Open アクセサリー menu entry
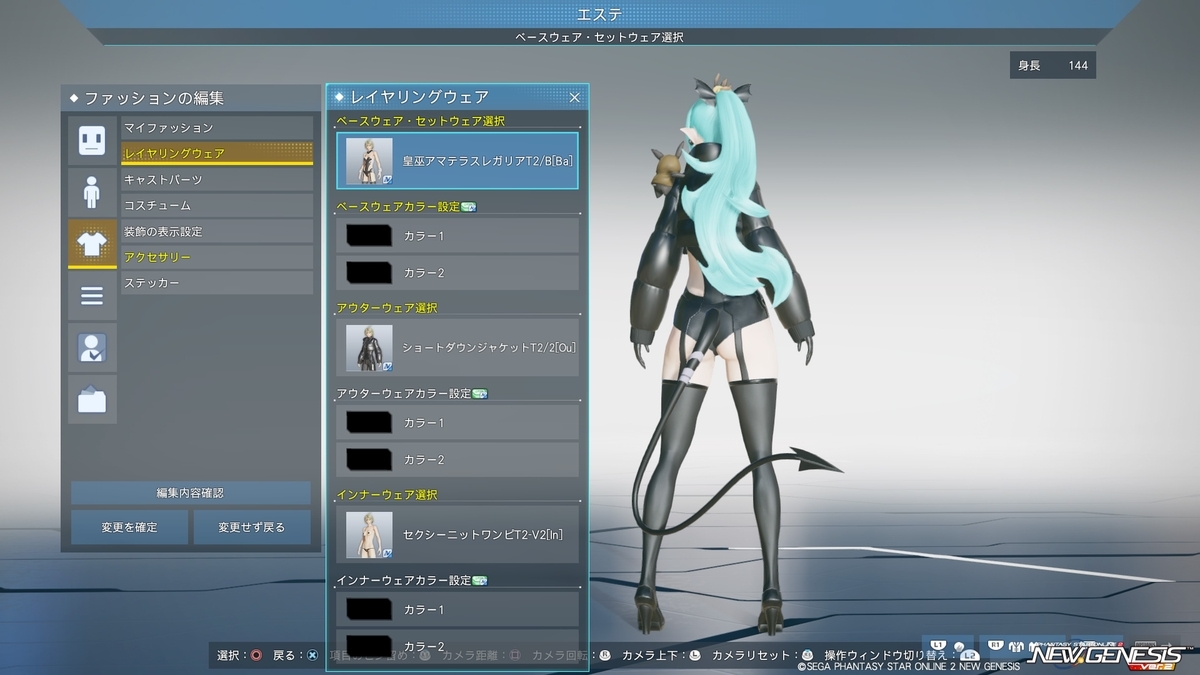1200x675 pixels. tap(217, 257)
